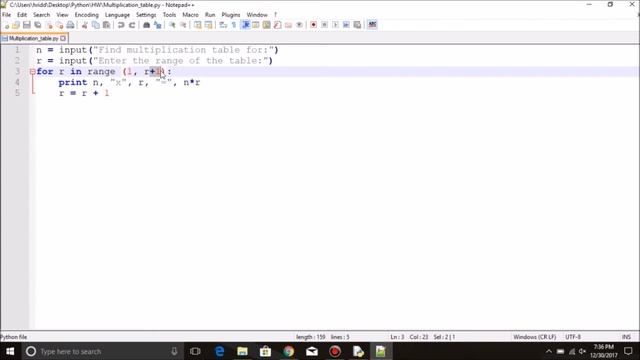
Task: Save the recorded macro icon
Action: click(357, 25)
